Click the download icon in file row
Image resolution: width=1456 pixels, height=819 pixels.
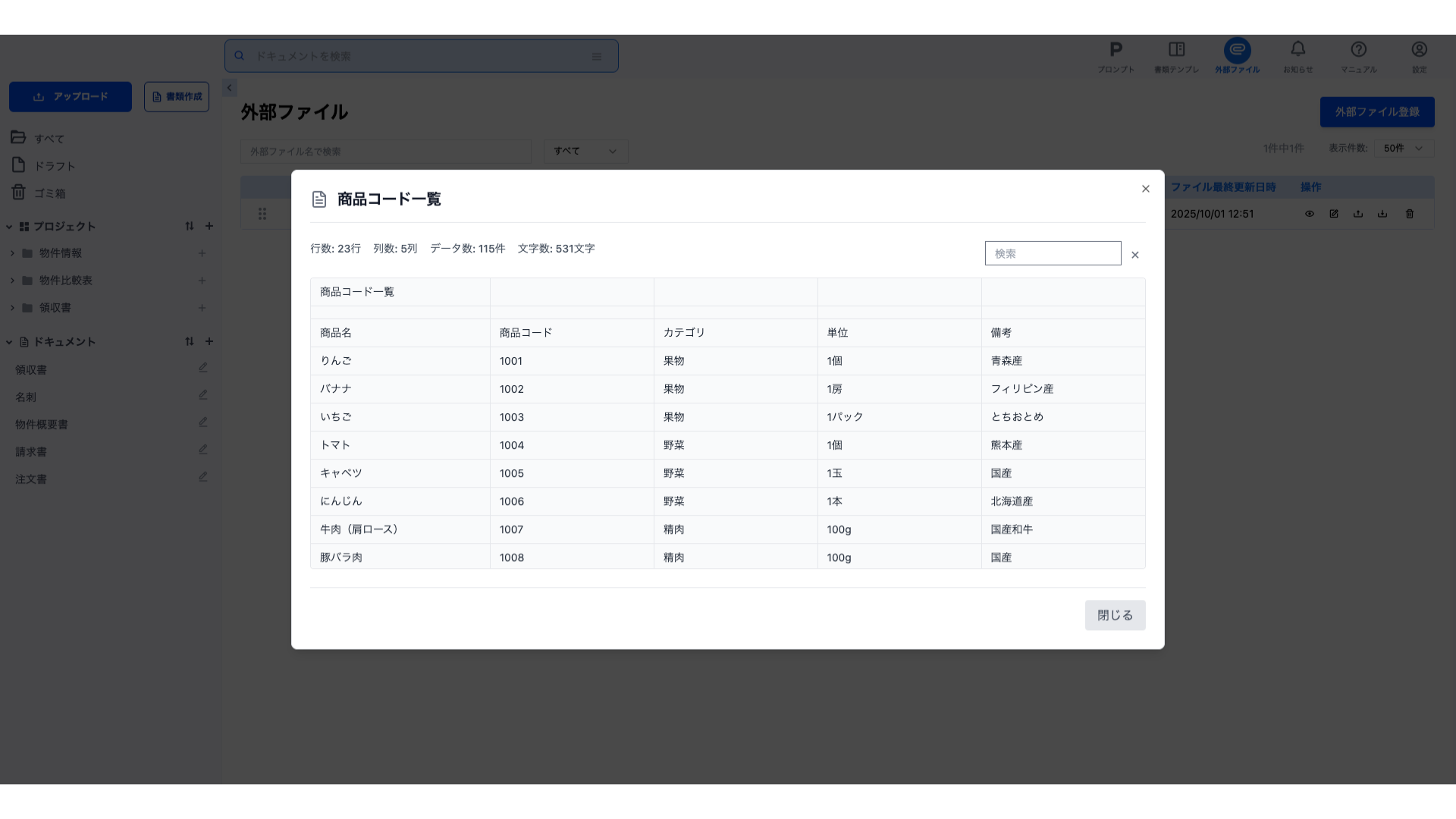tap(1382, 214)
